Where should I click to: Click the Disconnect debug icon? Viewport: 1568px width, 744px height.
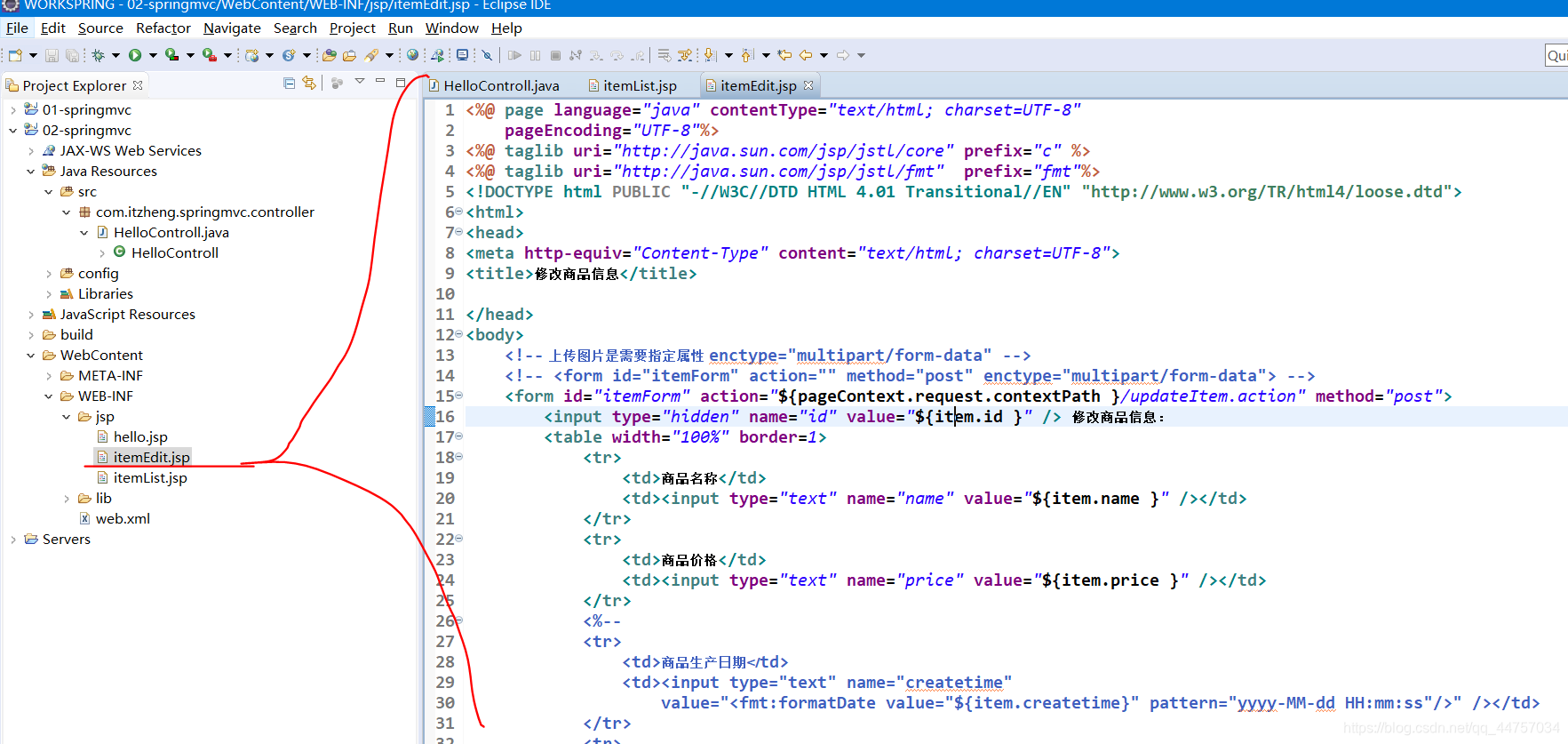576,55
